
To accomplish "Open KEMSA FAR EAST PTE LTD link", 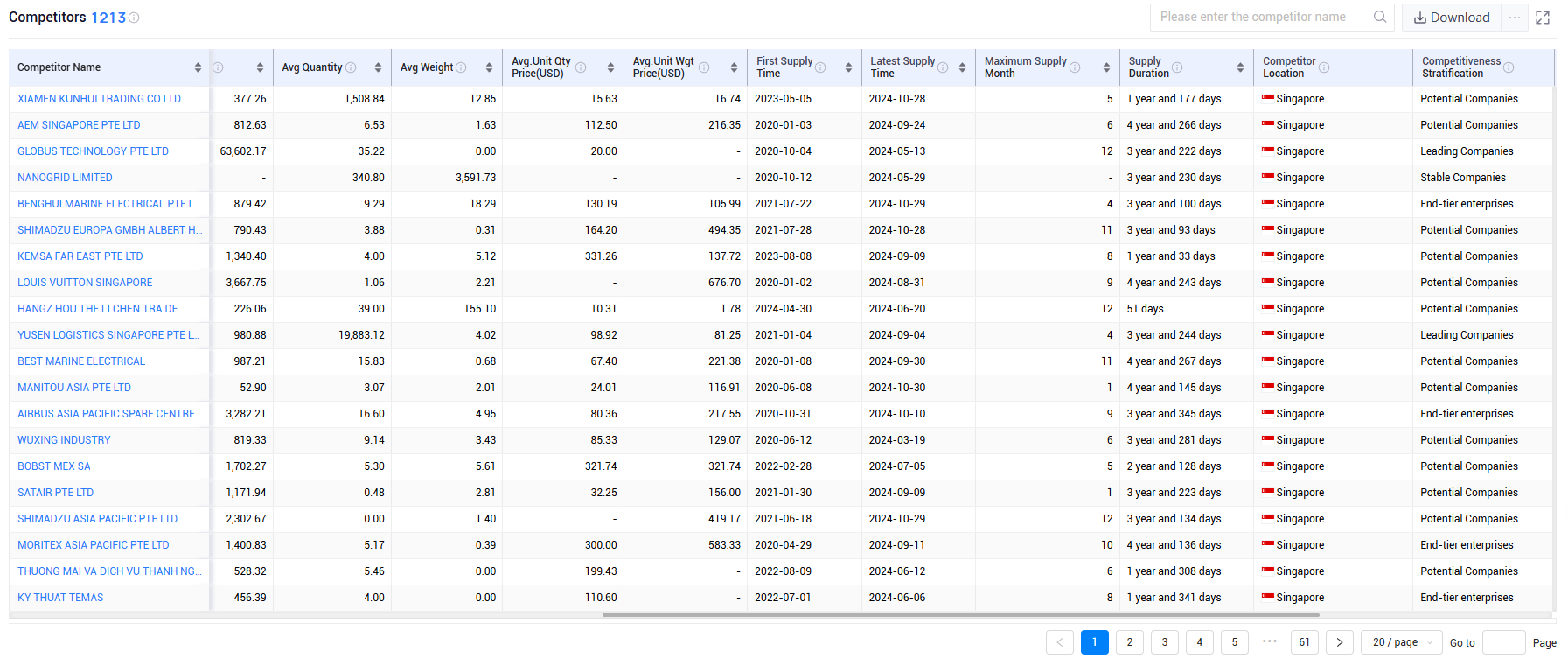I will [80, 256].
